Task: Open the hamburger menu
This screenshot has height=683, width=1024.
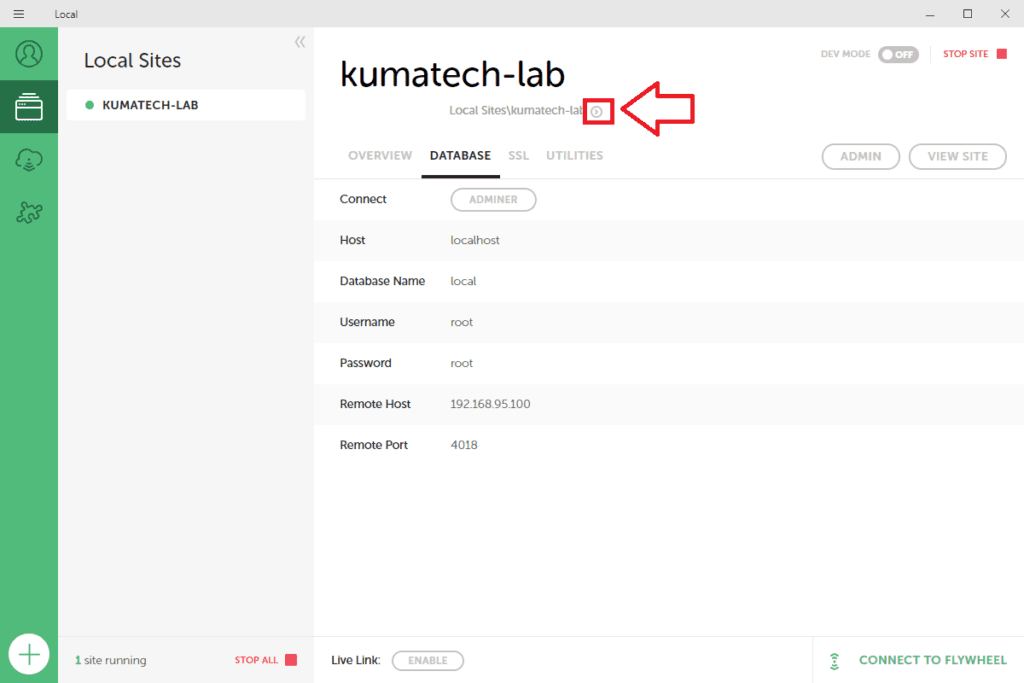Action: (x=19, y=14)
